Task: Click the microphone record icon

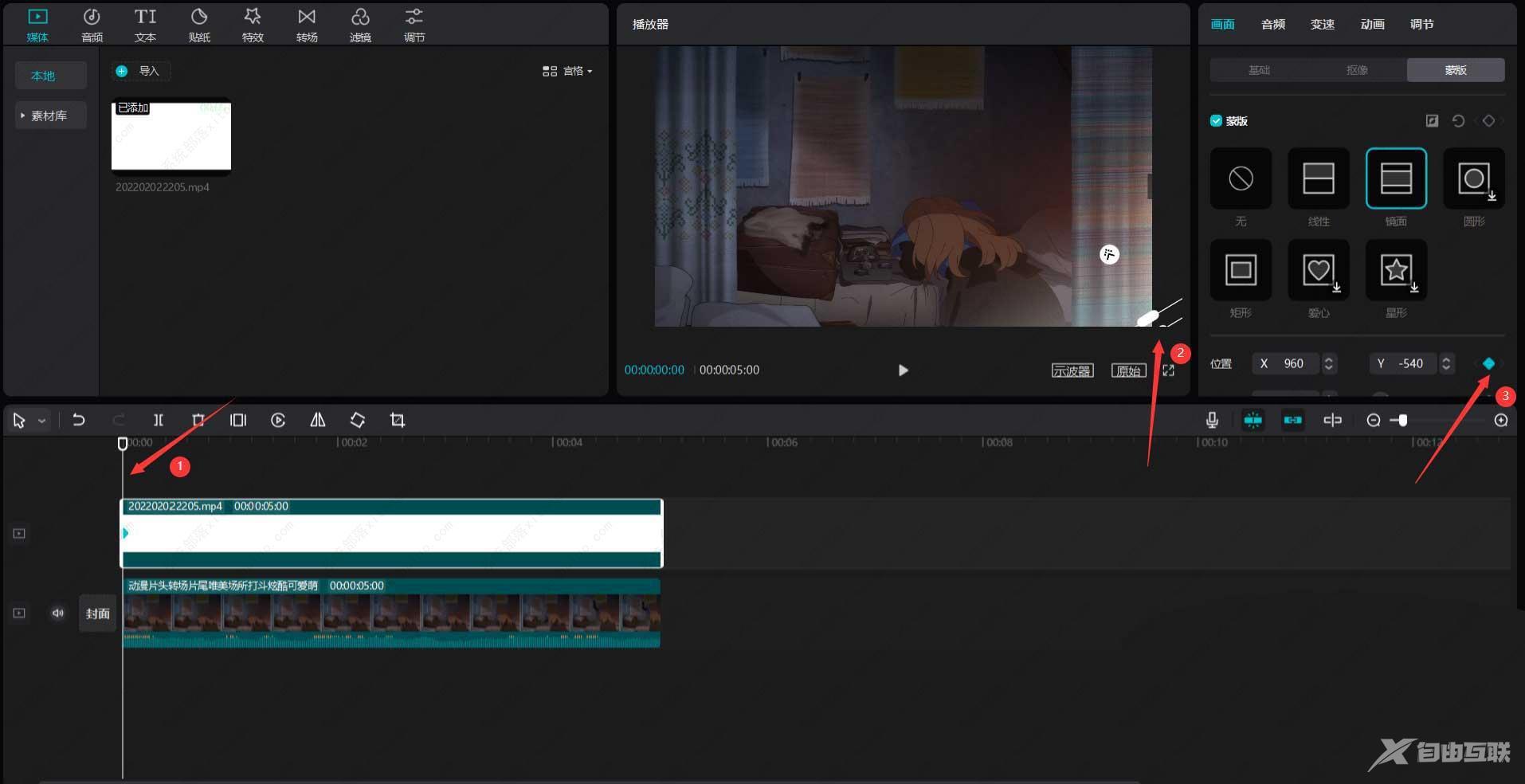Action: (x=1212, y=420)
